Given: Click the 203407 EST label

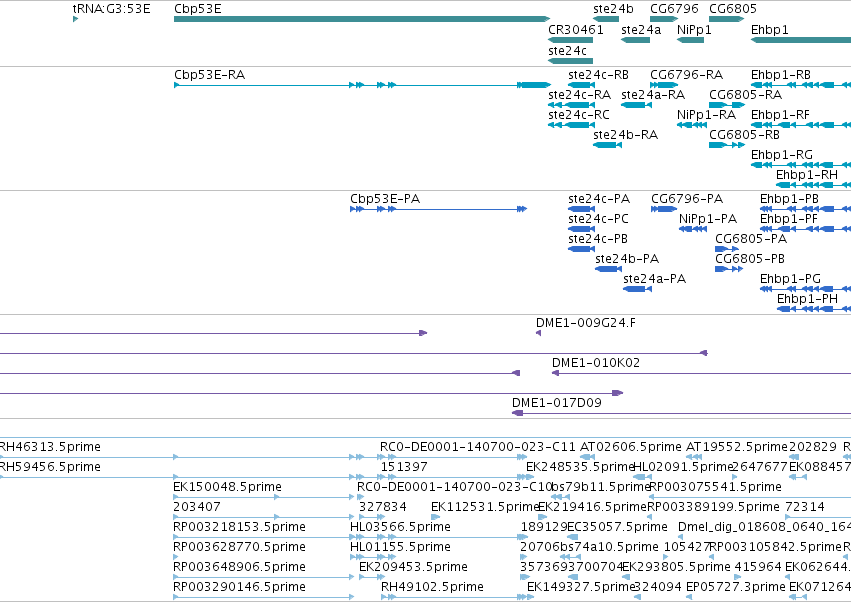Looking at the screenshot, I should pyautogui.click(x=197, y=507).
